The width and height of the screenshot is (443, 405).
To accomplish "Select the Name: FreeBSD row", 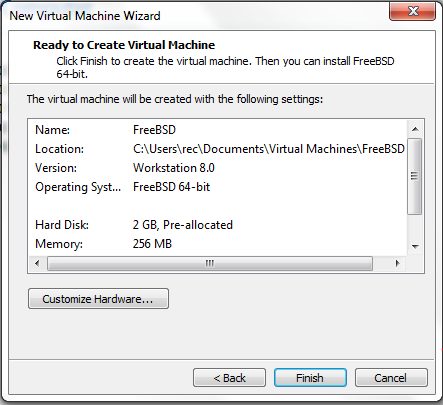I will pyautogui.click(x=218, y=130).
